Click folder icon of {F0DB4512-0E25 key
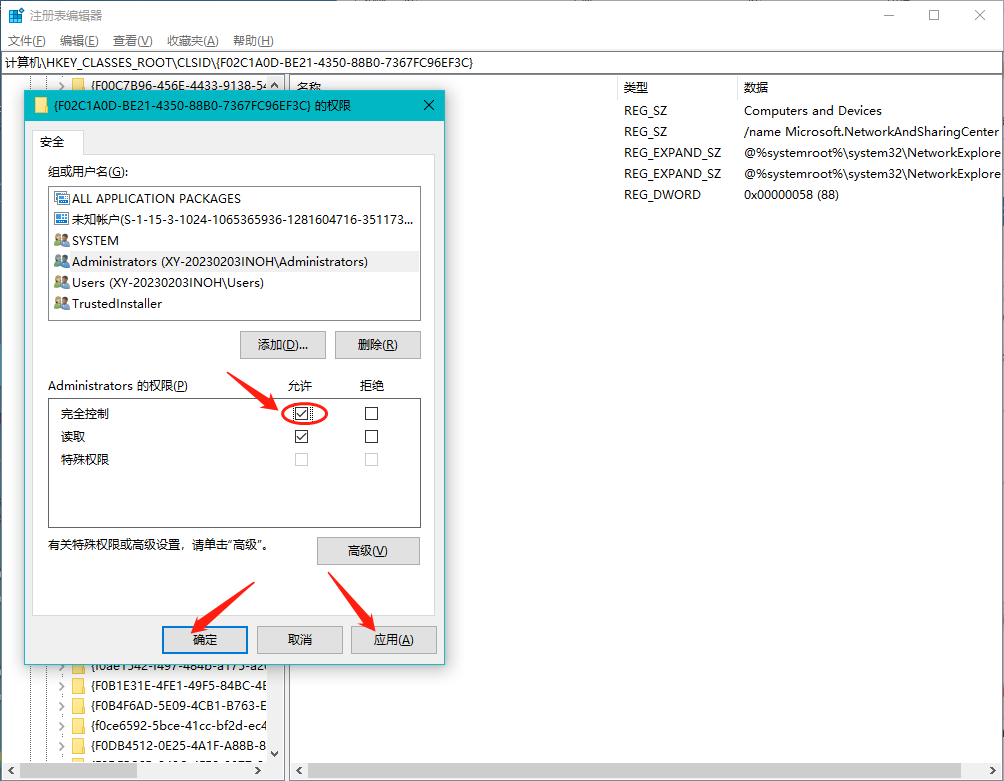 point(78,746)
